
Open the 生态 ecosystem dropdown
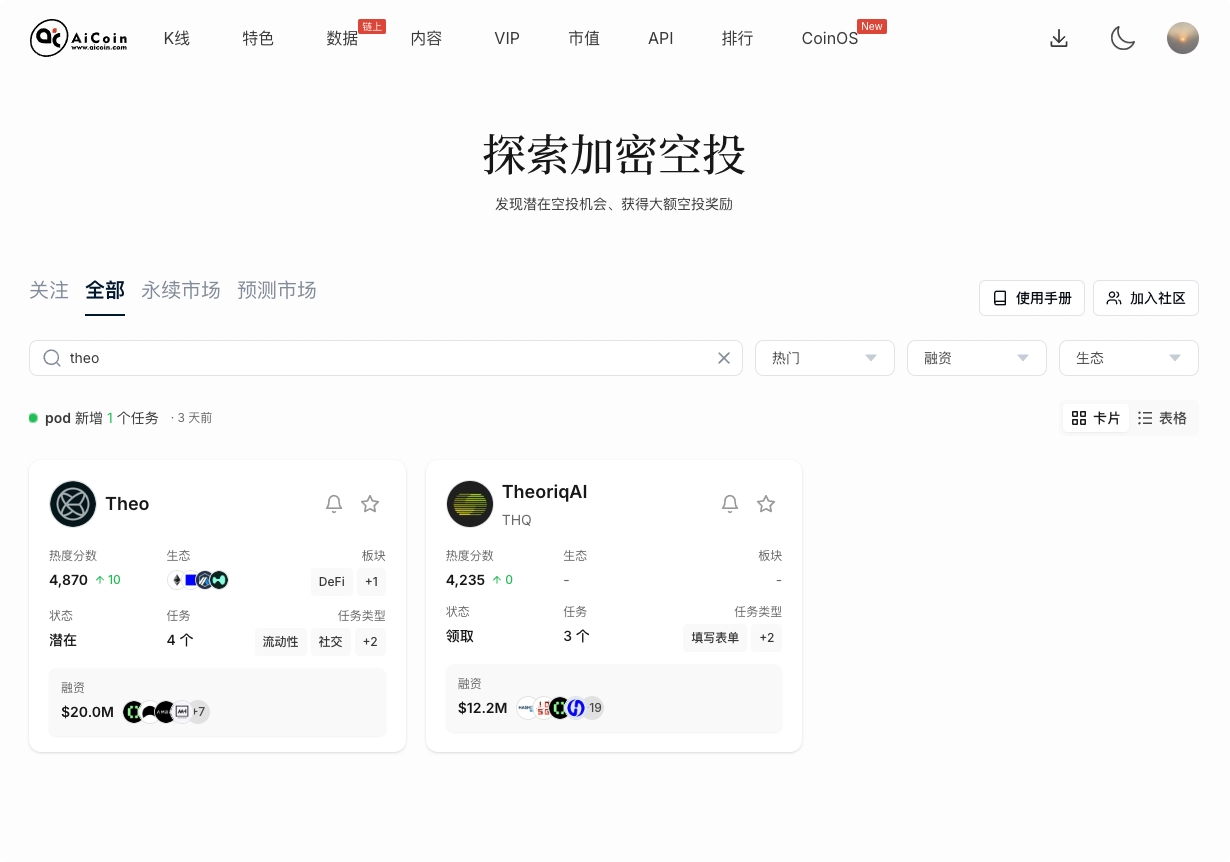[1128, 357]
